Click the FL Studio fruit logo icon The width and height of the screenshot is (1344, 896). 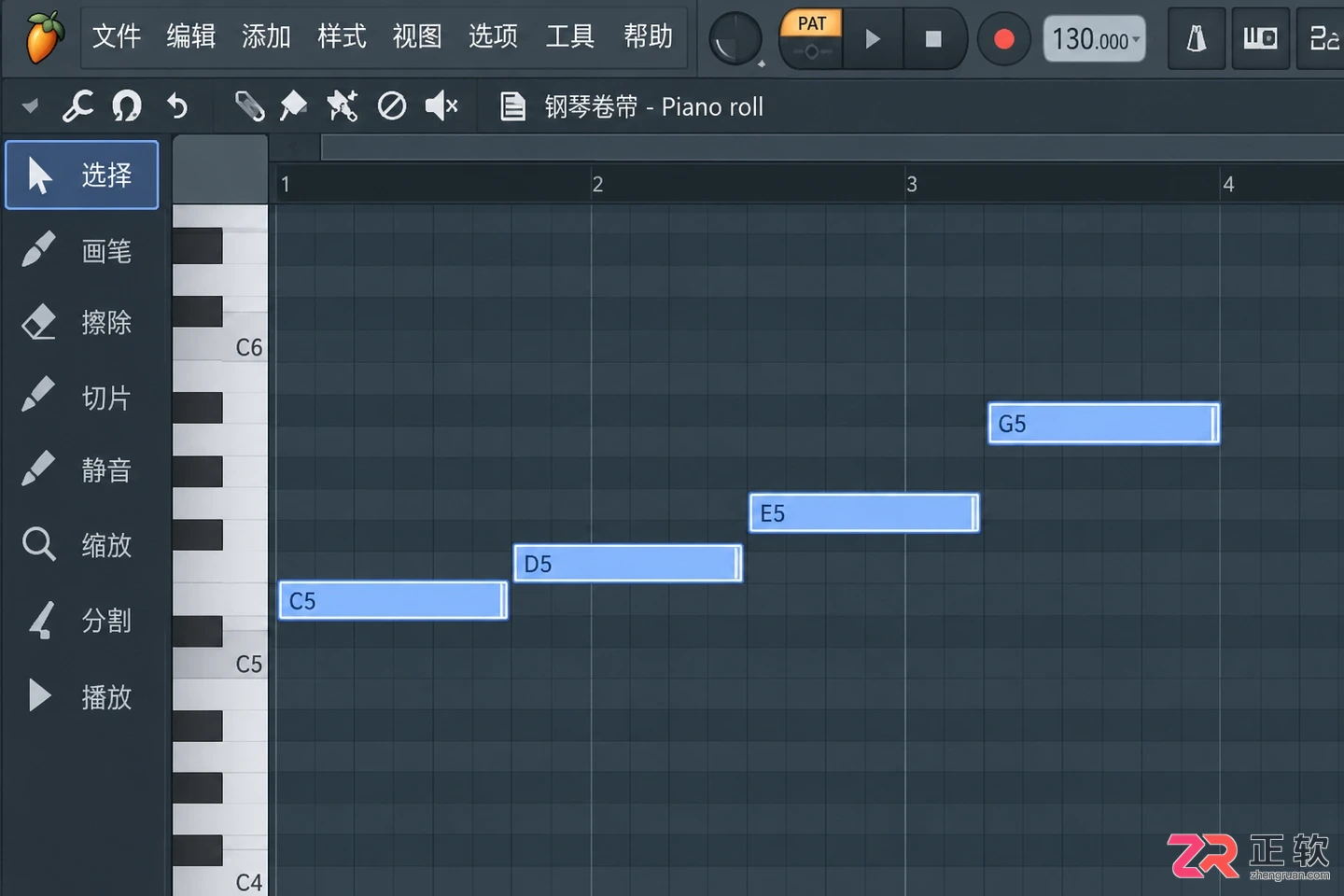tap(44, 37)
